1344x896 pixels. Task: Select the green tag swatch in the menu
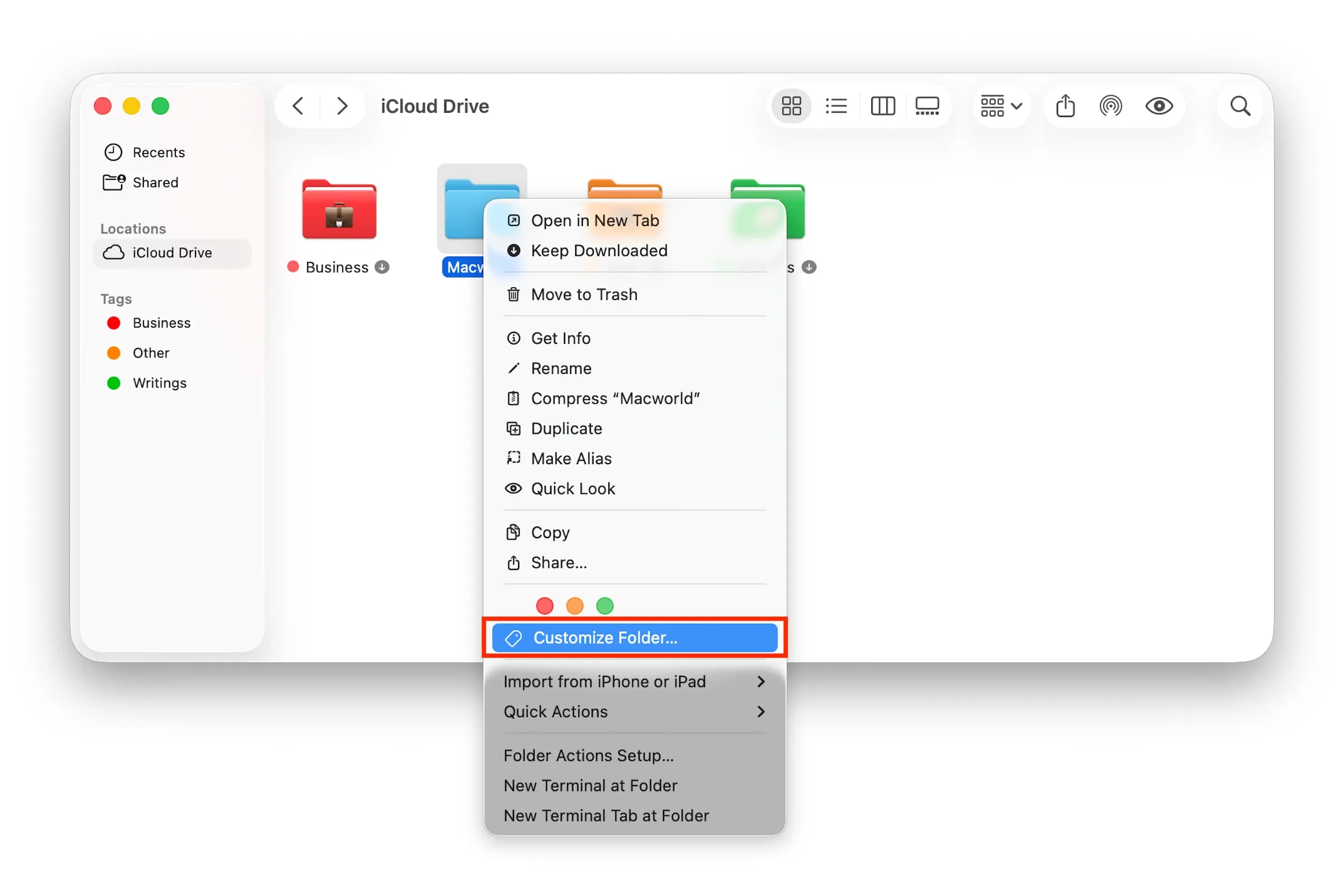604,606
